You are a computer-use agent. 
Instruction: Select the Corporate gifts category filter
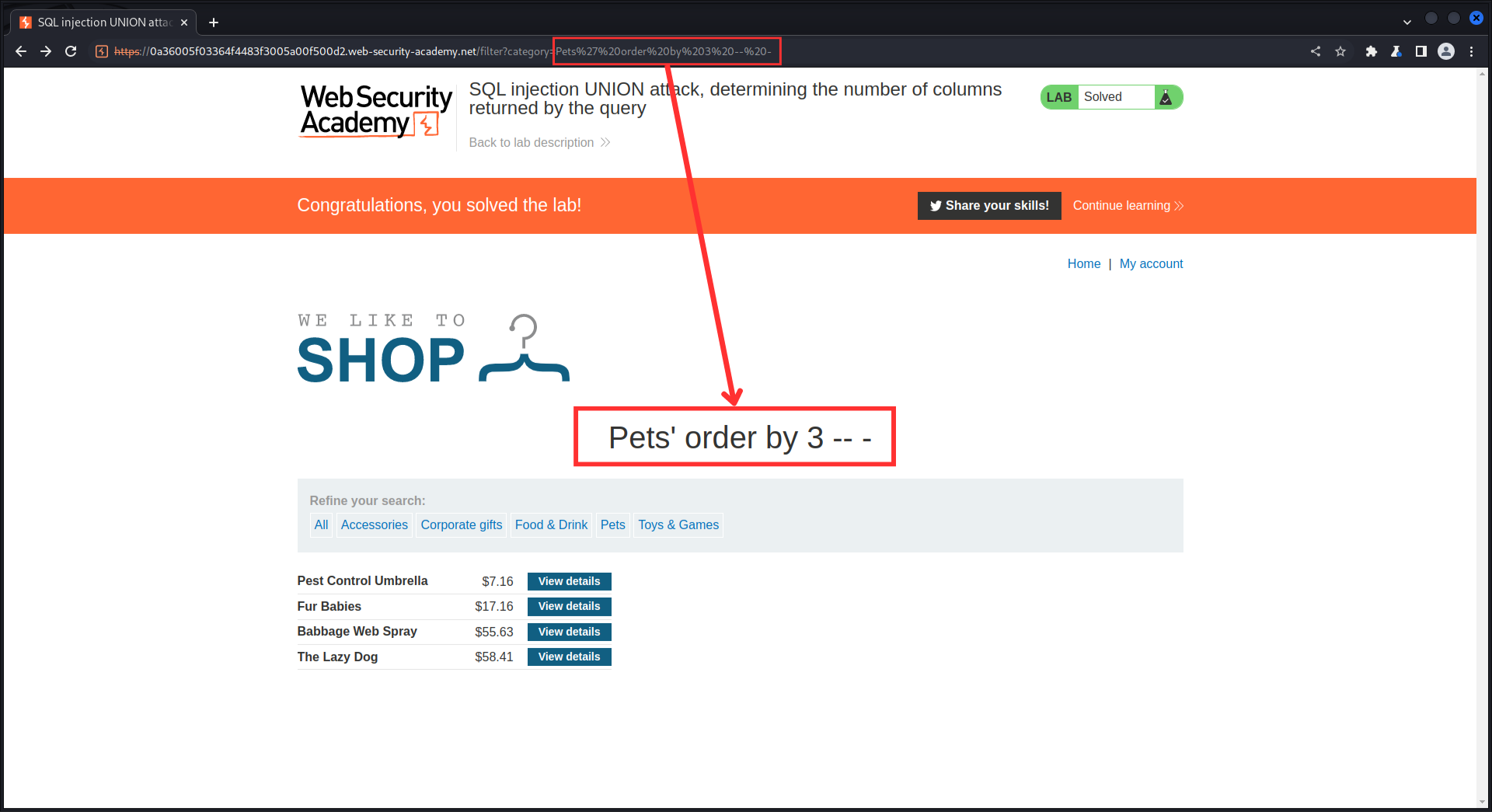[x=461, y=525]
